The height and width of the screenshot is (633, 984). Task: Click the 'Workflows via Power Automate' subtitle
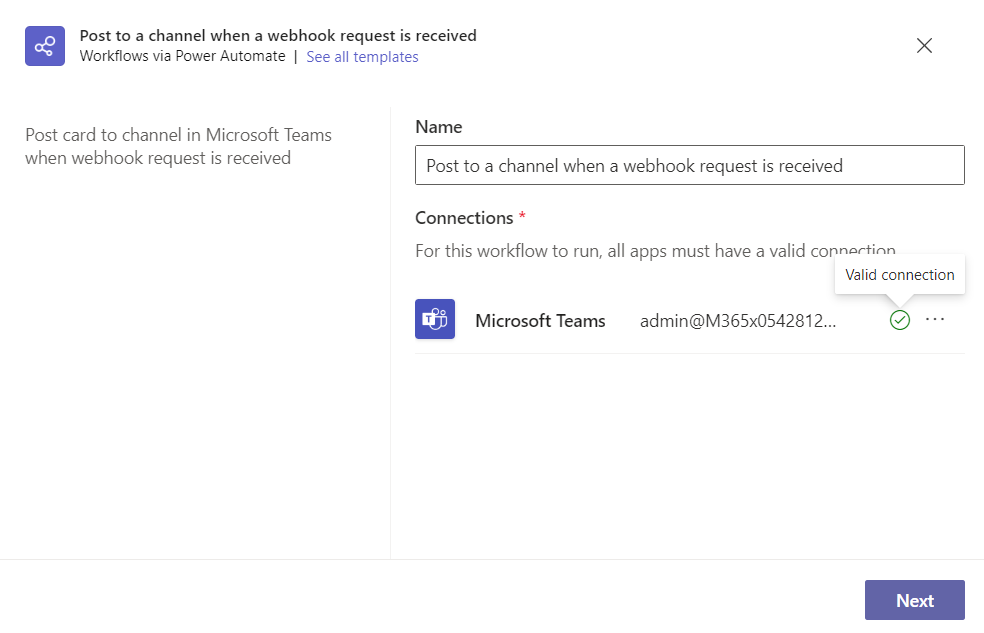click(183, 56)
